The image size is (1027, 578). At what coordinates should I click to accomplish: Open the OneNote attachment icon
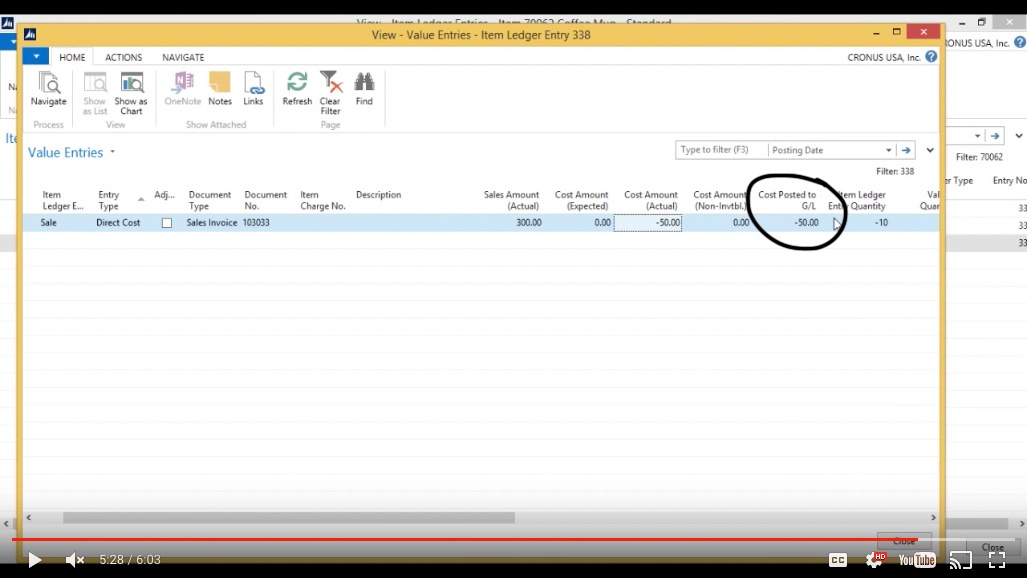[182, 89]
